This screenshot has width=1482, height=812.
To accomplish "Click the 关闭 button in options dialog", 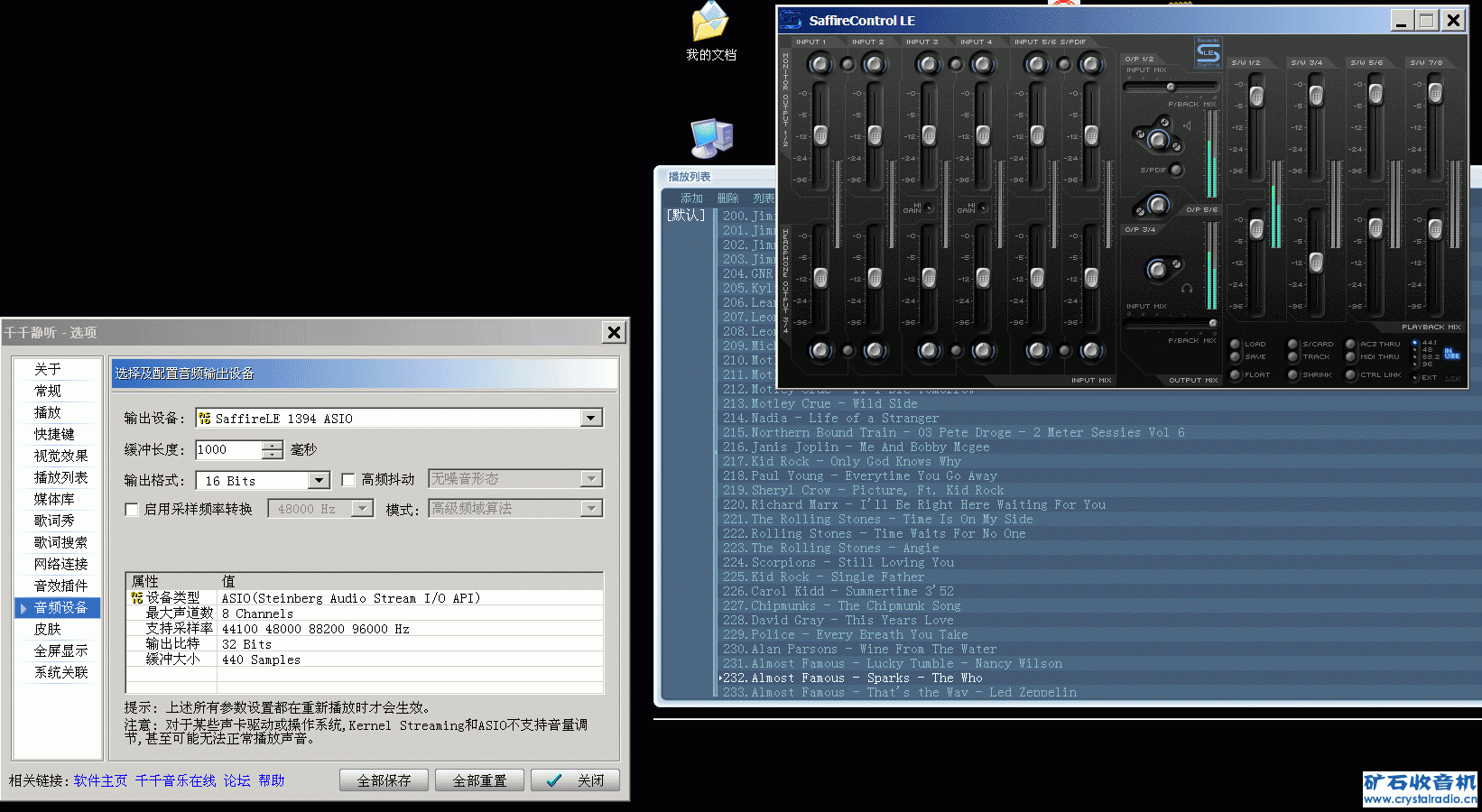I will click(575, 780).
